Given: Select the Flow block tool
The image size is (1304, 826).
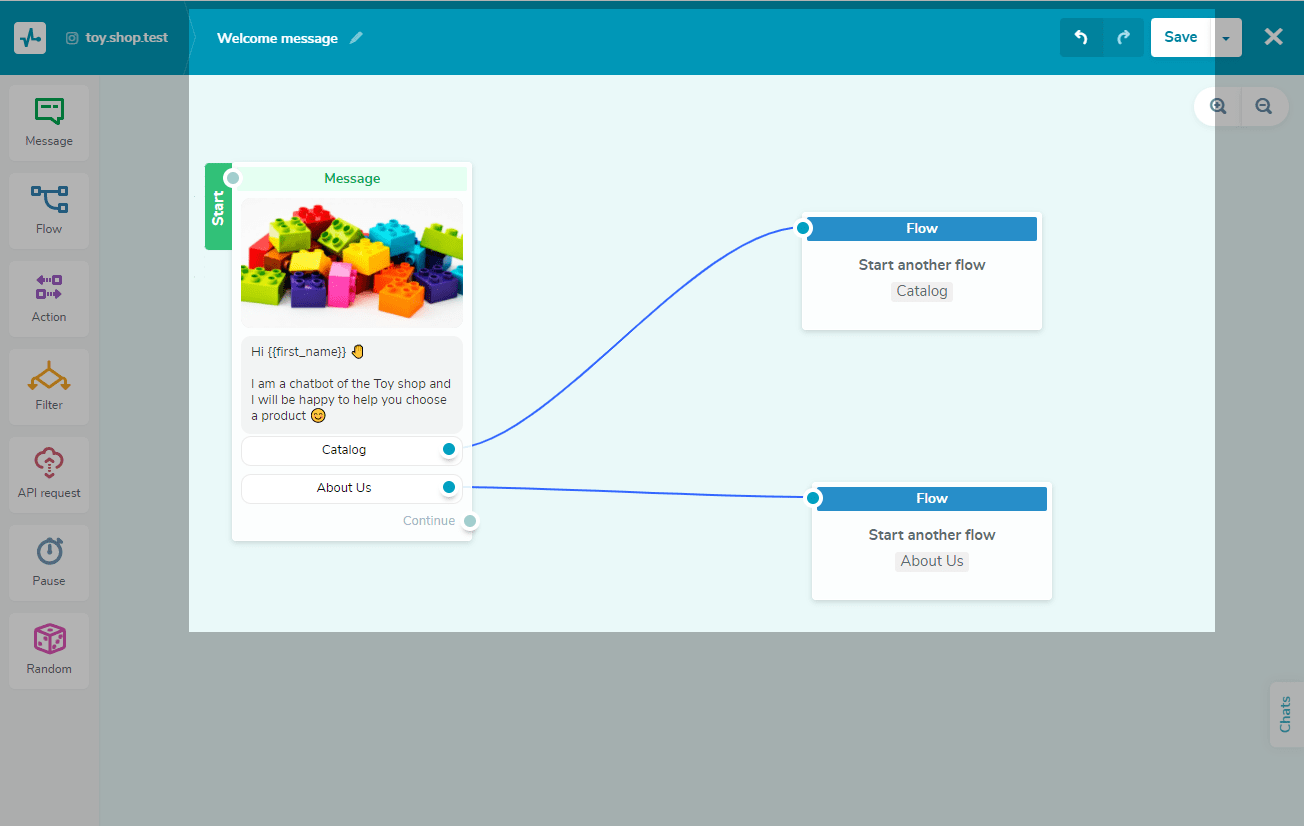Looking at the screenshot, I should (48, 210).
